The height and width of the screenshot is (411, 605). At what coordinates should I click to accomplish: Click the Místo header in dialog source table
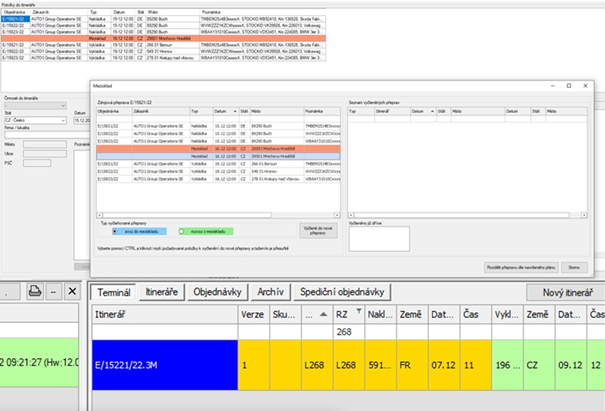point(277,111)
